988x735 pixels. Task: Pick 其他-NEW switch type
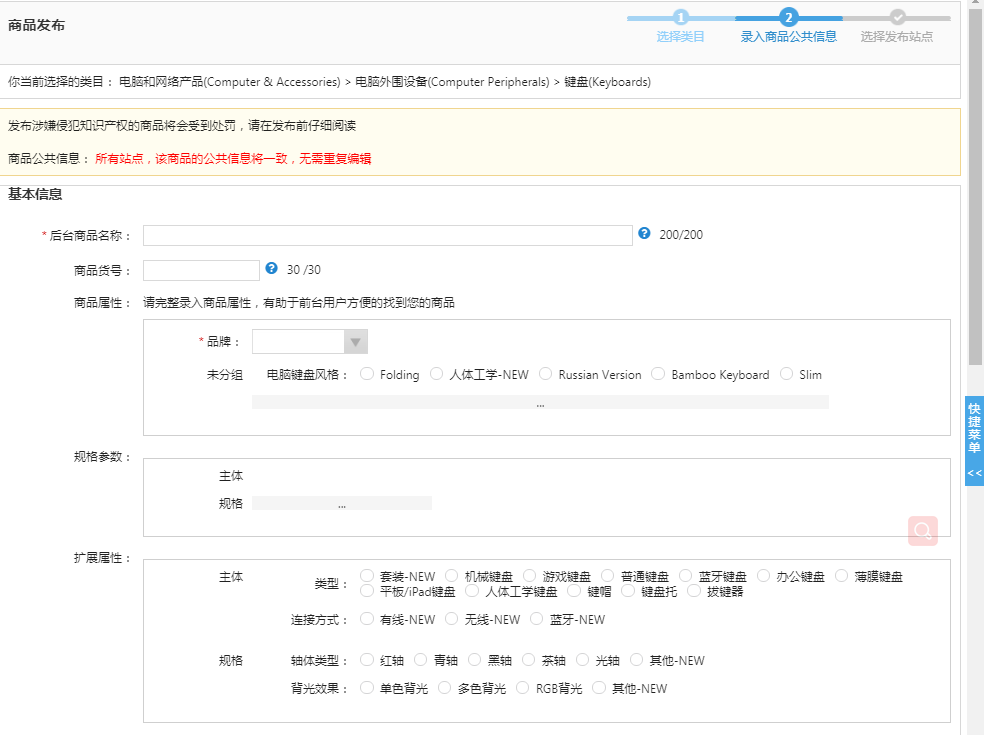pos(636,659)
